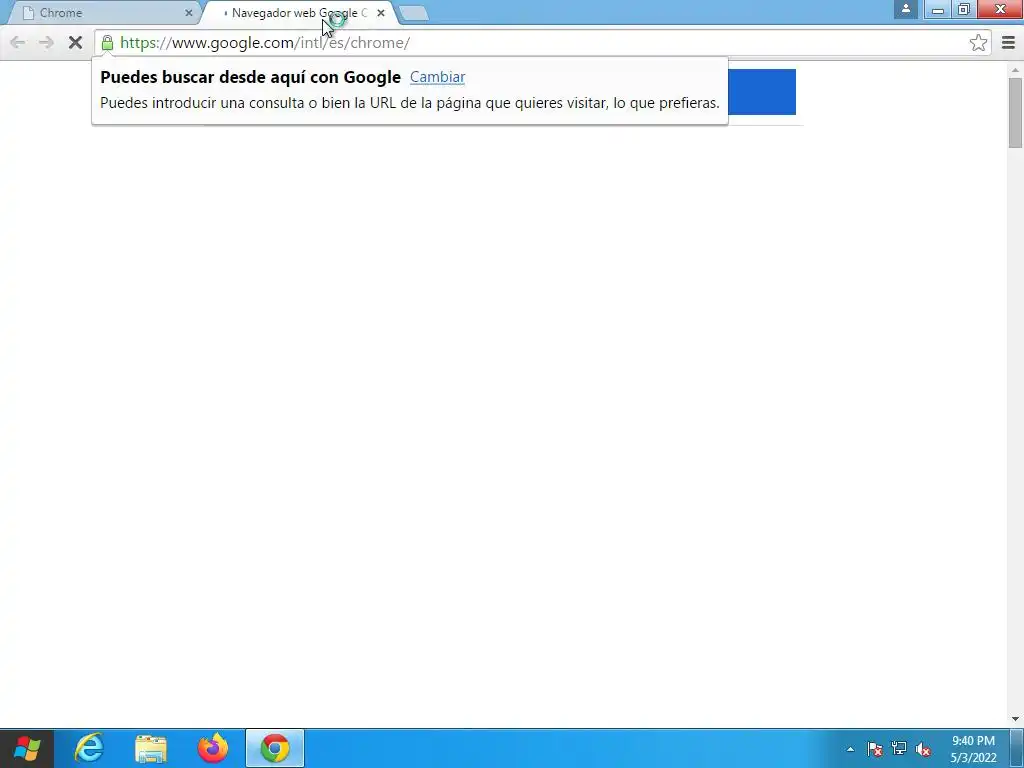
Task: Click the muted volume tray icon
Action: click(923, 749)
